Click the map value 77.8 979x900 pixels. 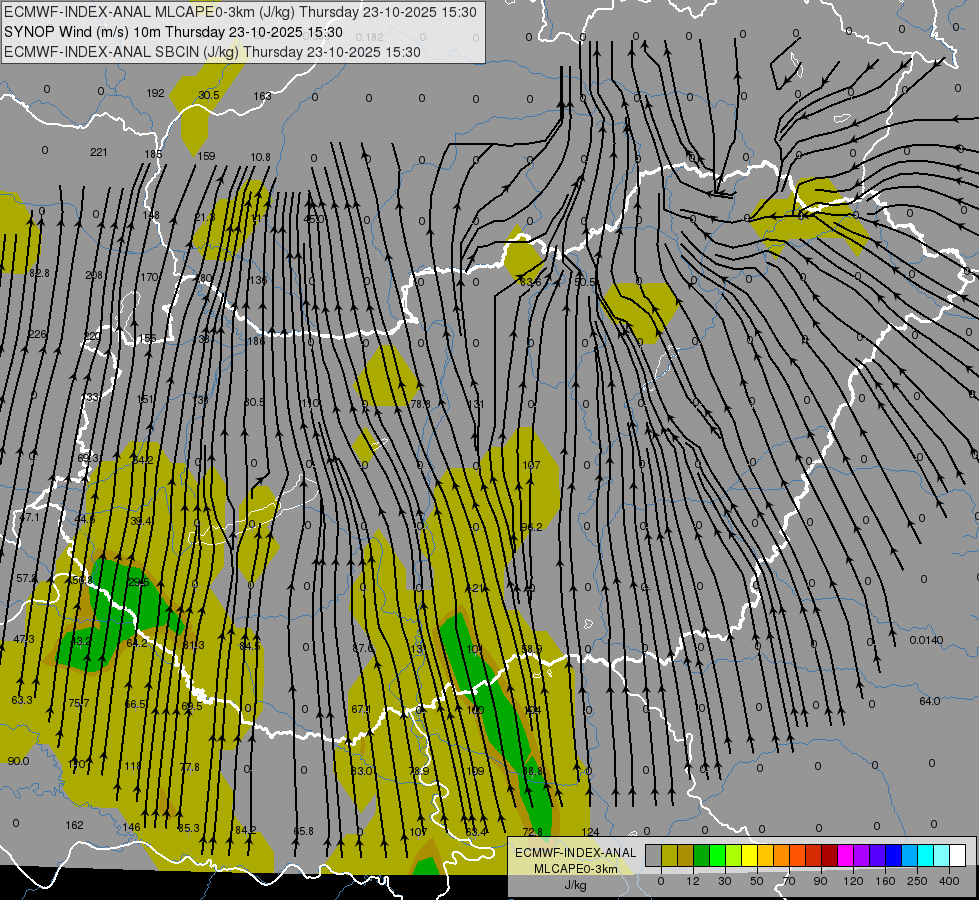pos(189,766)
